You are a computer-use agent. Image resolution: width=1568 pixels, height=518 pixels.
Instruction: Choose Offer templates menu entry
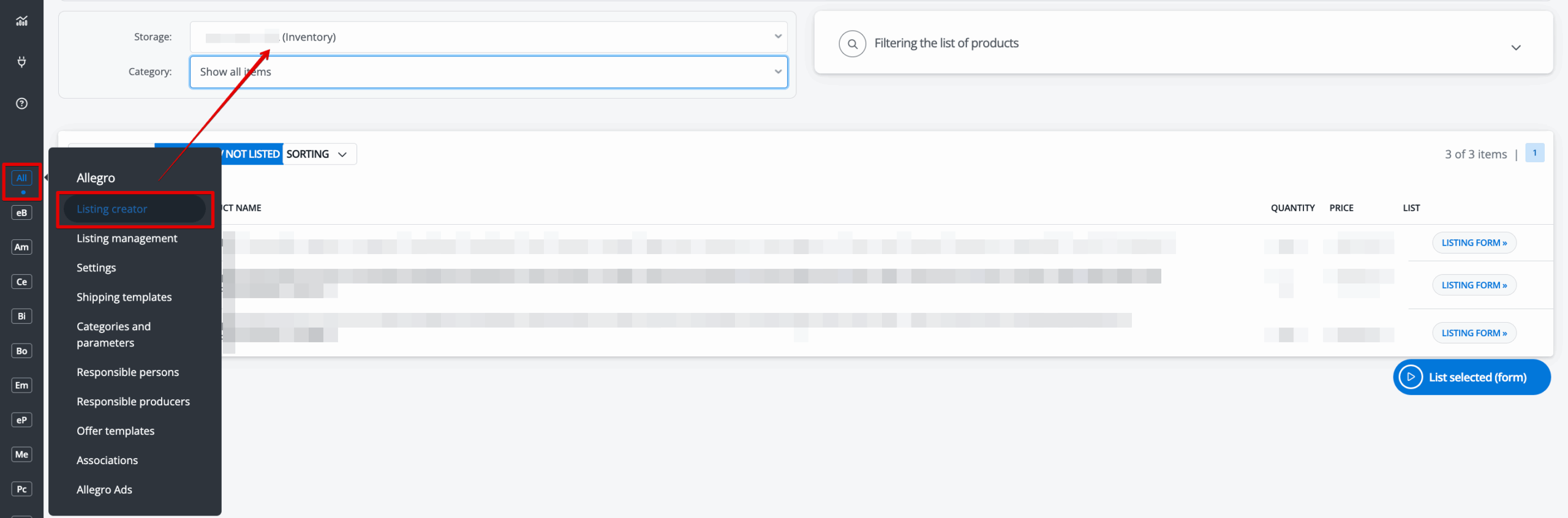tap(115, 431)
